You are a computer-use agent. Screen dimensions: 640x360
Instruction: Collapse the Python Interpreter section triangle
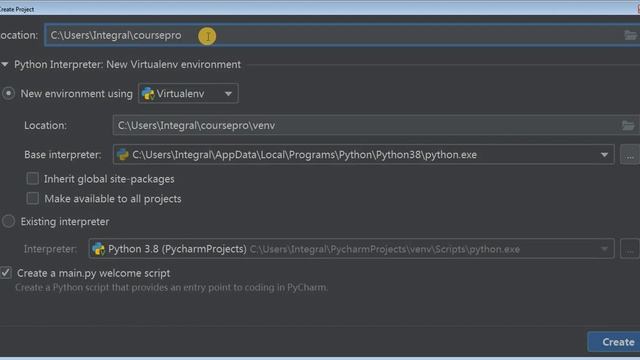coord(4,64)
